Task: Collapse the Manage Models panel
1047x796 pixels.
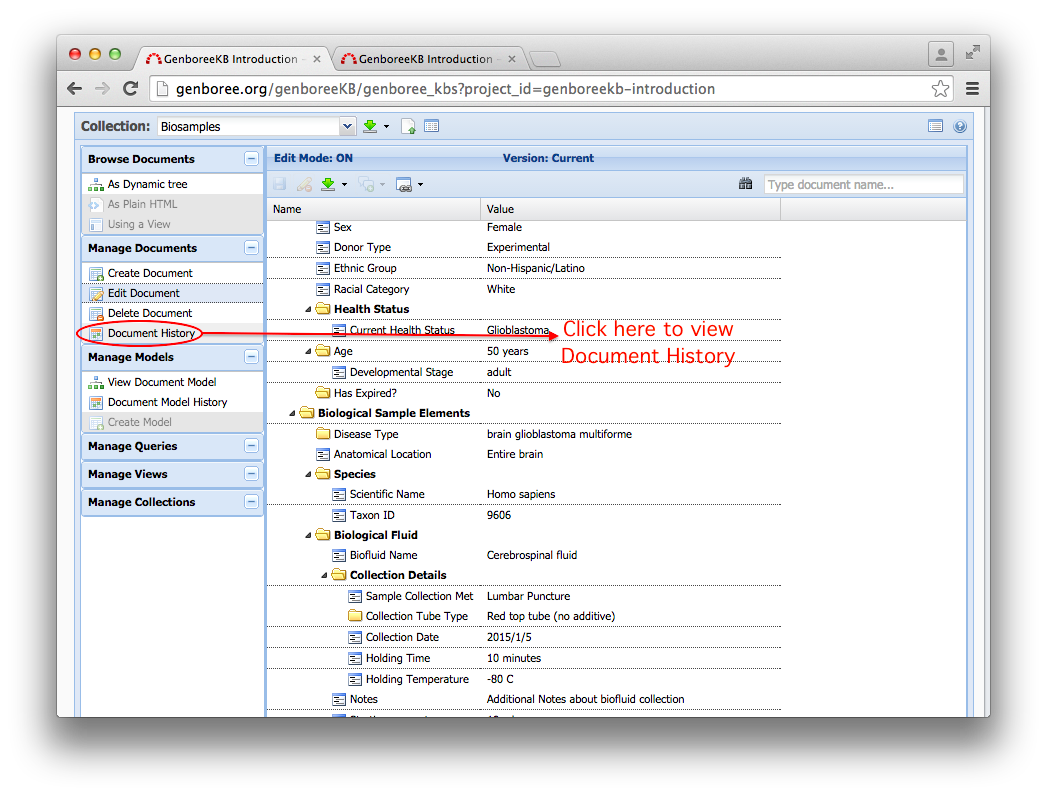Action: [251, 357]
